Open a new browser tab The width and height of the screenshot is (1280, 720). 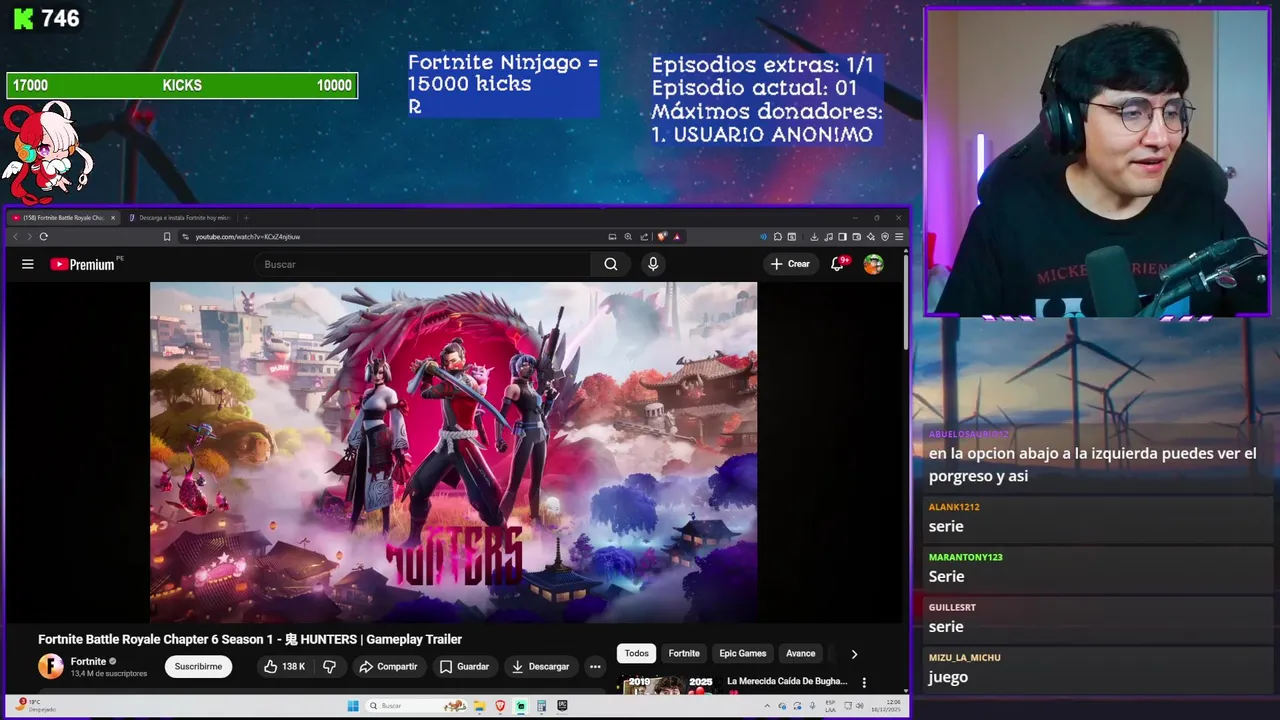[246, 217]
